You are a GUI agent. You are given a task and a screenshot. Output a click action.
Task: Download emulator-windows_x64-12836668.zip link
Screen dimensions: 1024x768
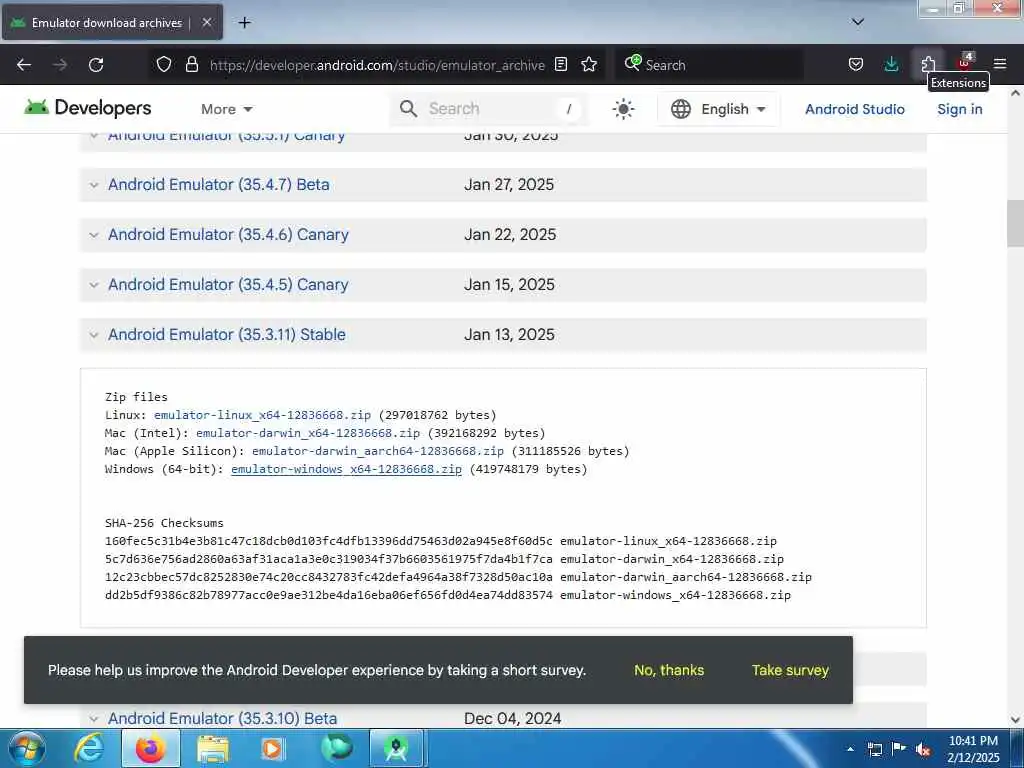(x=346, y=469)
